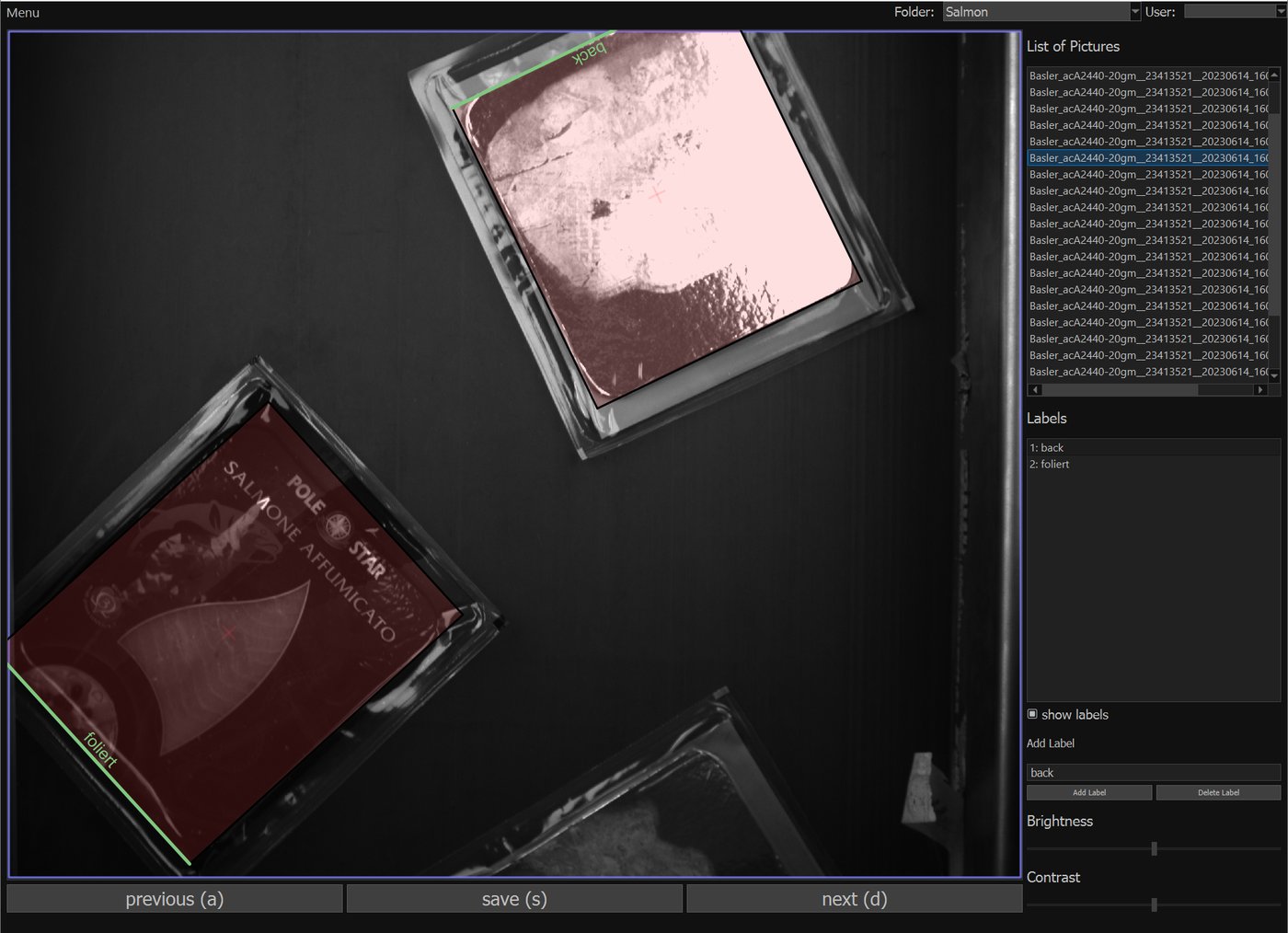This screenshot has width=1288, height=933.
Task: Advance with the next (d) button
Action: 855,899
